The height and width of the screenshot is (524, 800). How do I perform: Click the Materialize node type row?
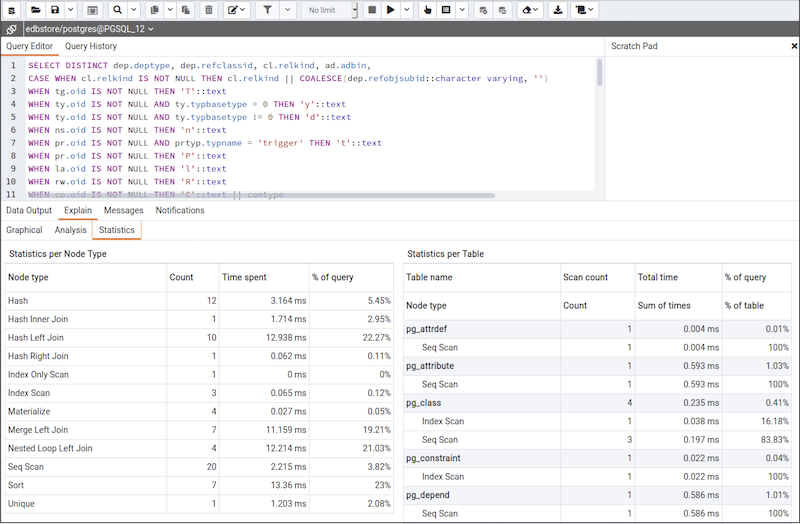[199, 411]
